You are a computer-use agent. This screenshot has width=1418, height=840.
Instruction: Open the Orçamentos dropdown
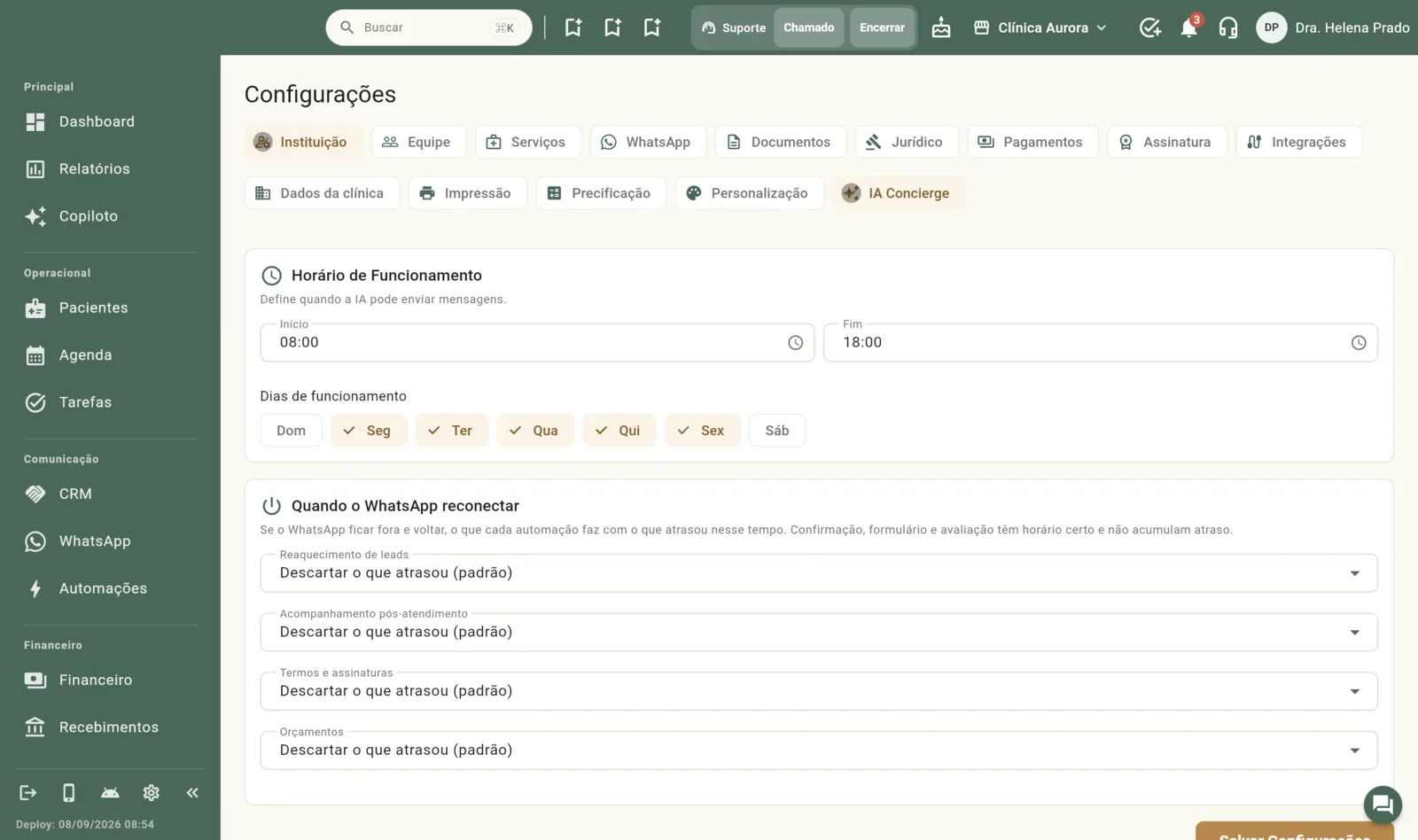tap(819, 751)
